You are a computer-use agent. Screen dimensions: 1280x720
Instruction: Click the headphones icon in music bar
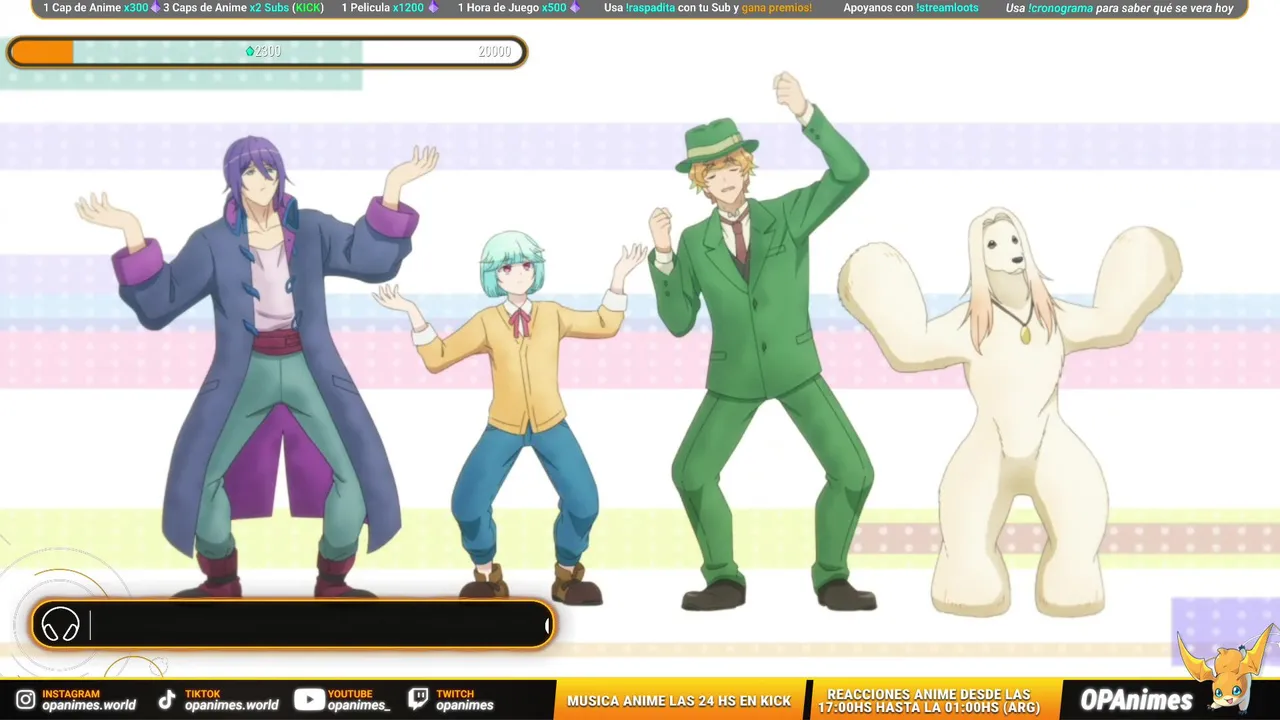point(60,625)
